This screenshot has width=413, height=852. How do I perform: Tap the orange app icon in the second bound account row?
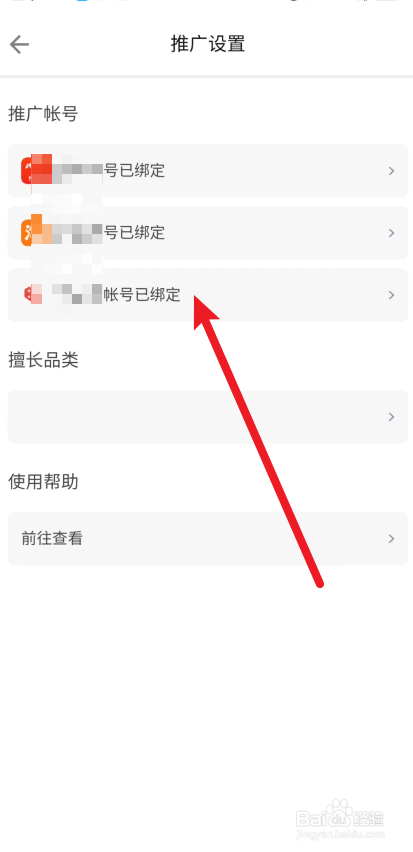pyautogui.click(x=32, y=232)
